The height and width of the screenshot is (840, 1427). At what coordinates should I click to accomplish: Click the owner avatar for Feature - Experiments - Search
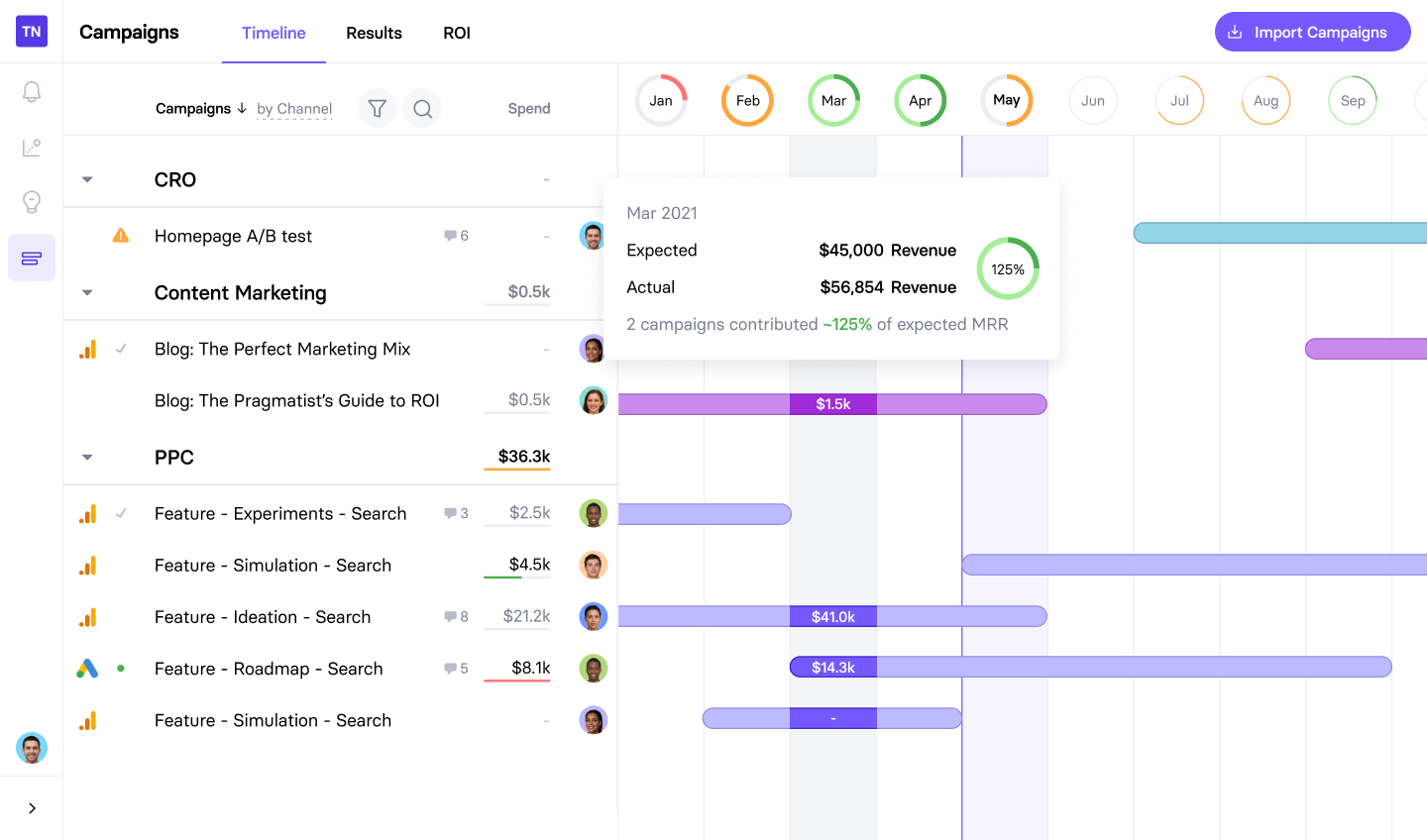click(x=593, y=513)
